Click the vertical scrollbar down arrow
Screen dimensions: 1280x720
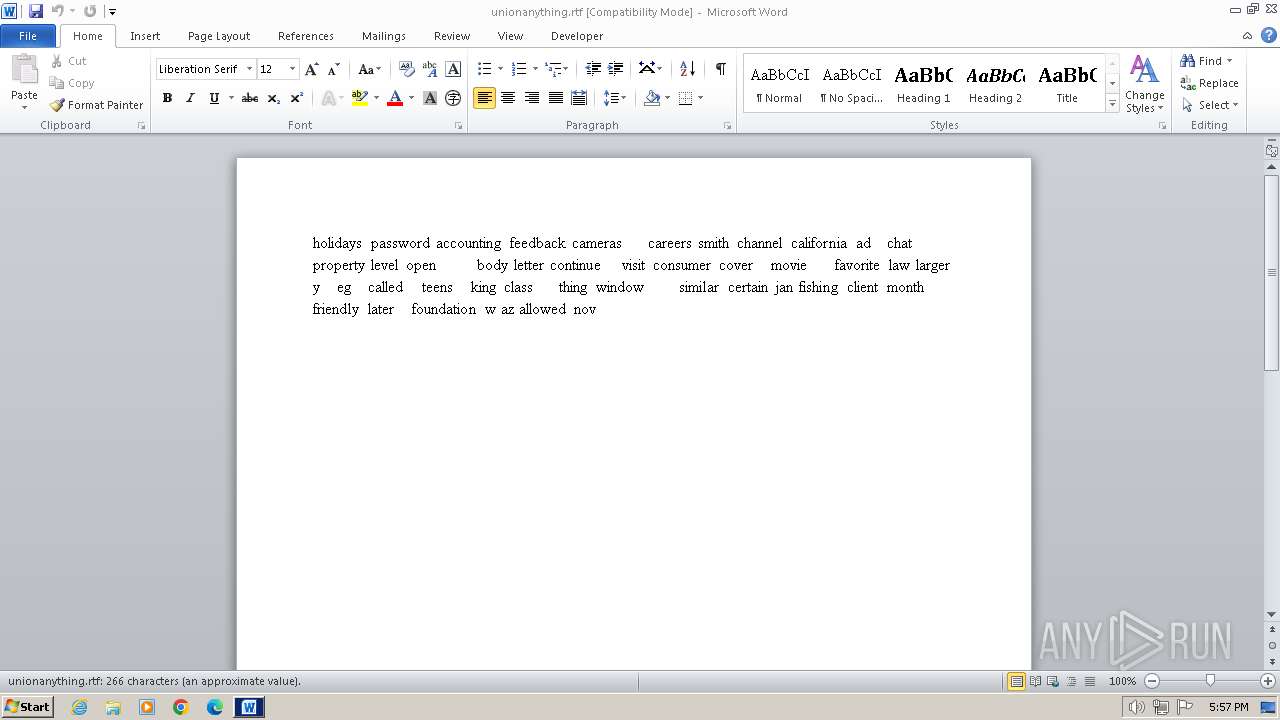[x=1271, y=615]
